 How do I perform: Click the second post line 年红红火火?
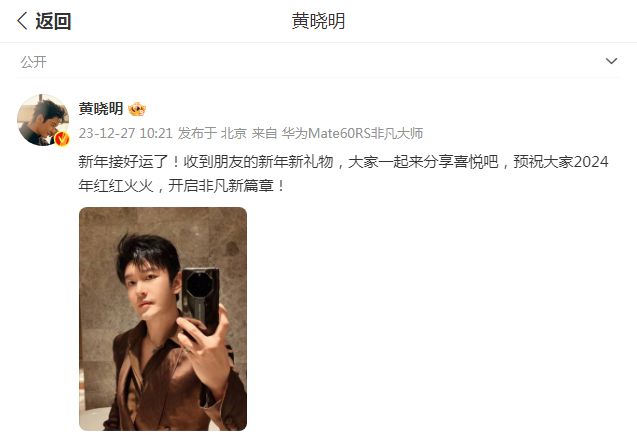point(182,186)
